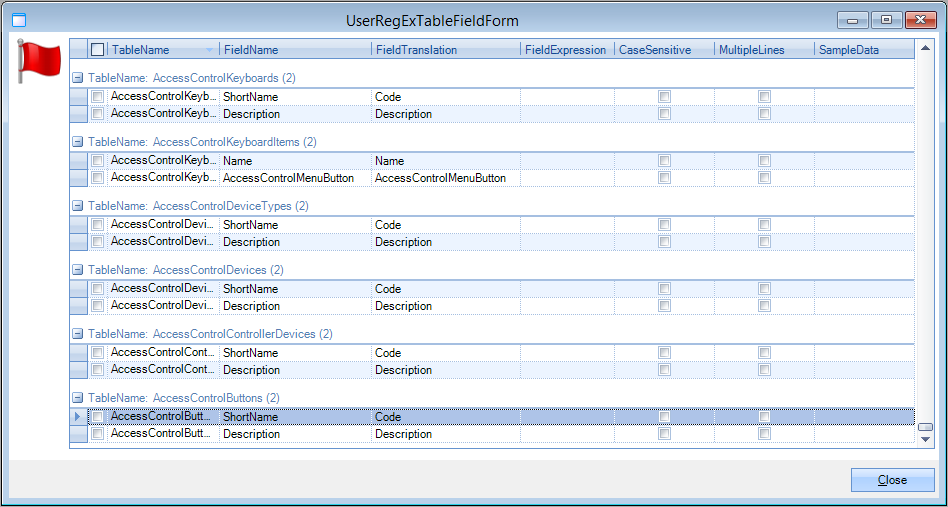Click the vertical scrollbar thumb
The width and height of the screenshot is (948, 507).
(925, 427)
